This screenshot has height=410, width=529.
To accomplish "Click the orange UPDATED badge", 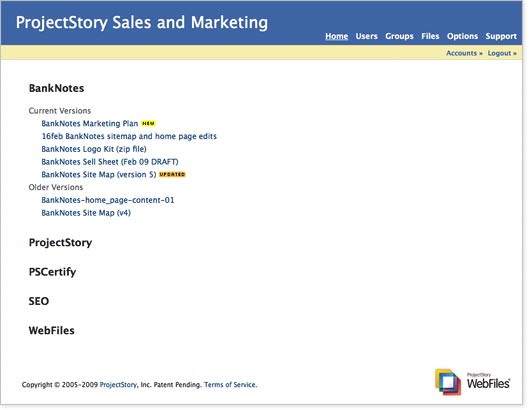I will (172, 174).
